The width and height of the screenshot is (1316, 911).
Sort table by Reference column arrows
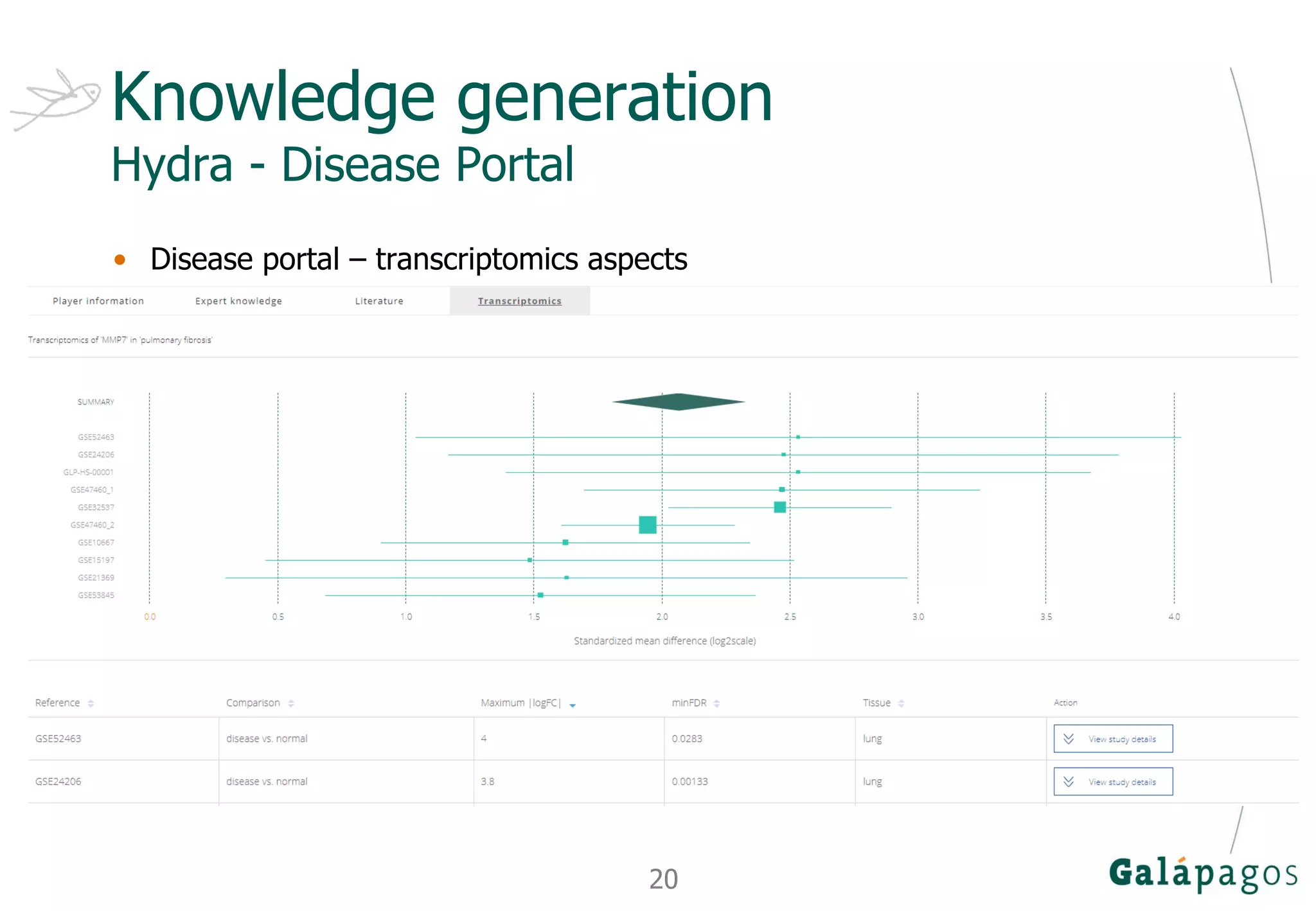[91, 703]
